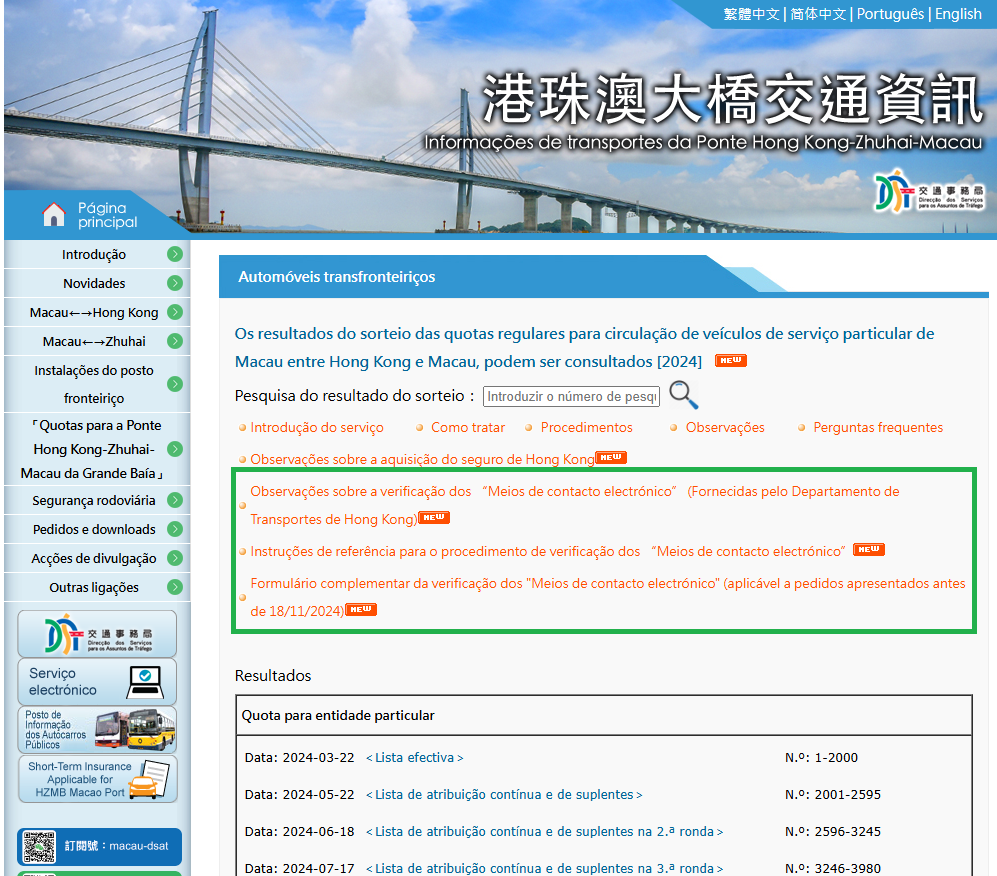Expand the Novidades menu arrow
Viewport: 997px width, 876px height.
175,284
